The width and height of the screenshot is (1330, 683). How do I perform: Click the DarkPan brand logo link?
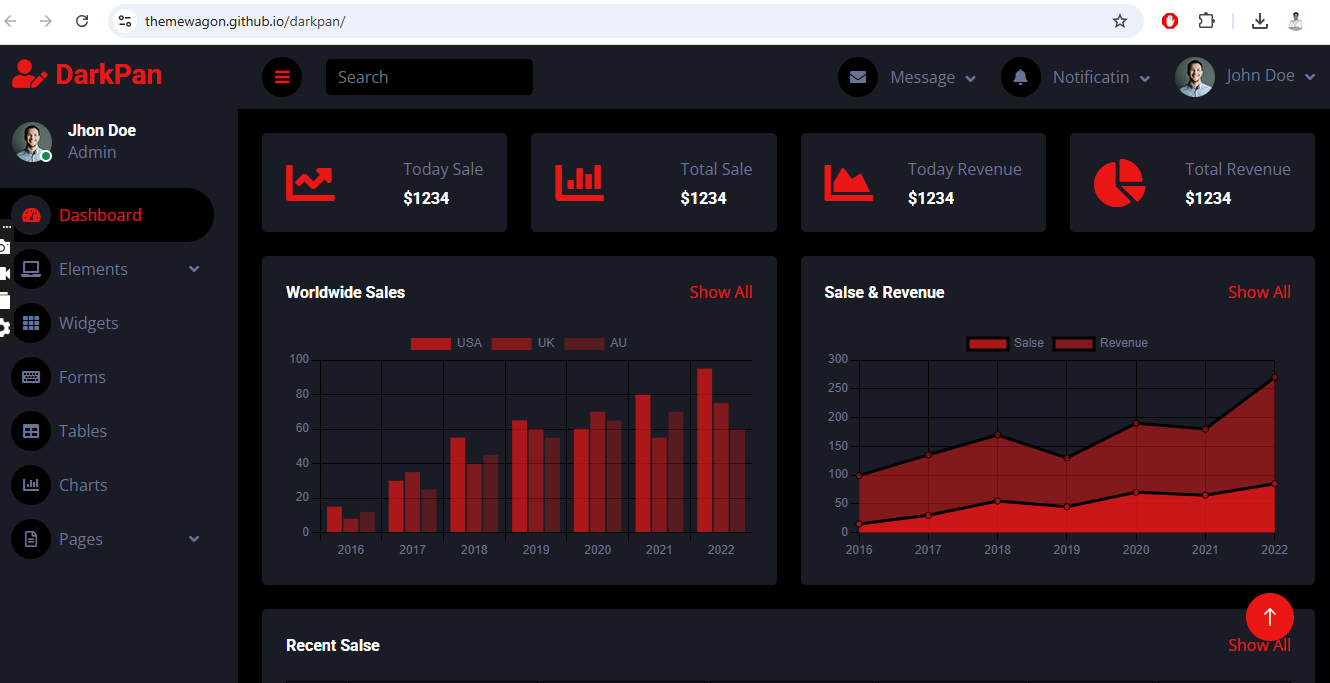point(87,74)
